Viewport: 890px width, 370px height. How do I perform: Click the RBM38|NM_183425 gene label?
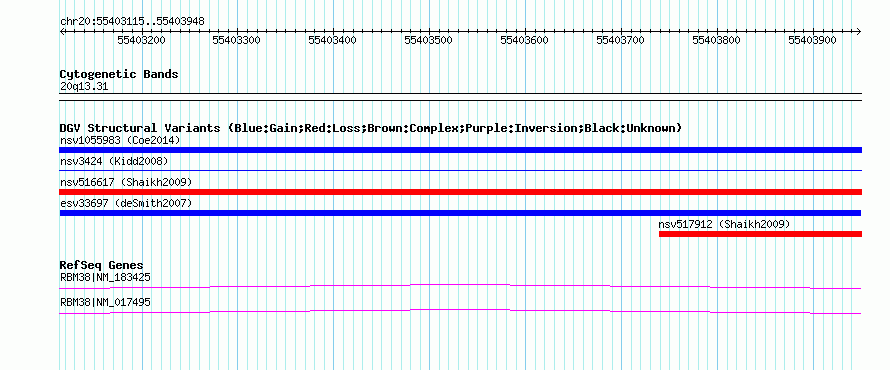click(x=105, y=278)
